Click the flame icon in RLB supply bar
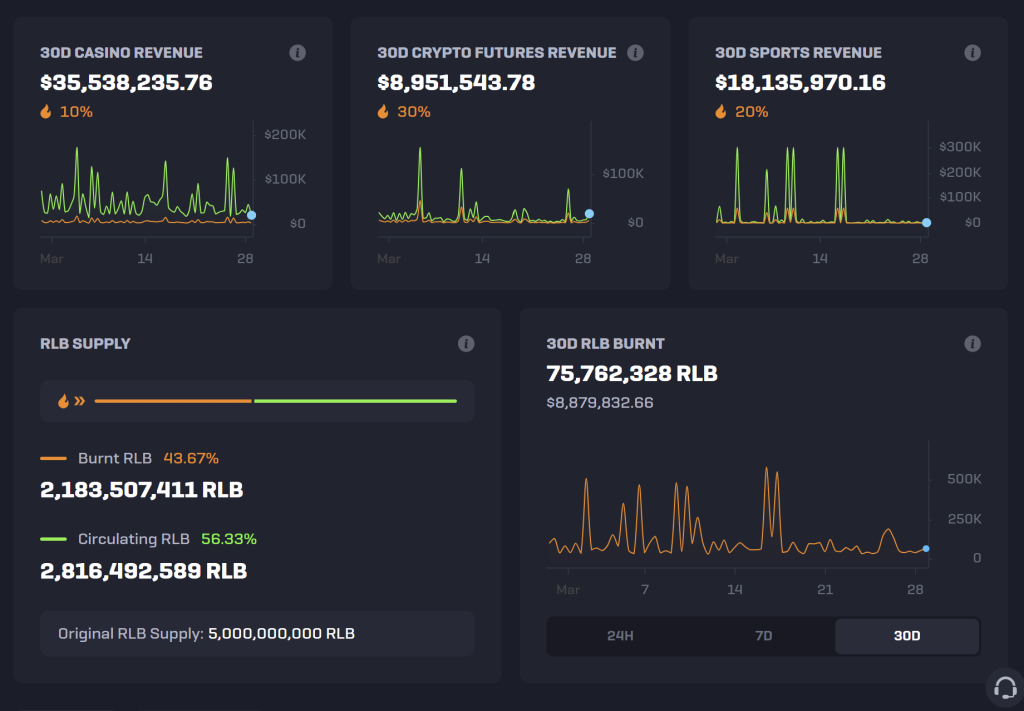1024x711 pixels. [x=64, y=401]
